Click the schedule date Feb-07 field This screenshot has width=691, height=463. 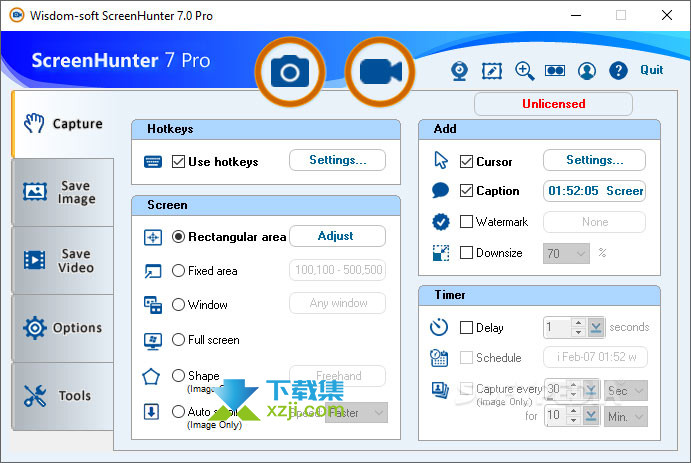(x=595, y=357)
